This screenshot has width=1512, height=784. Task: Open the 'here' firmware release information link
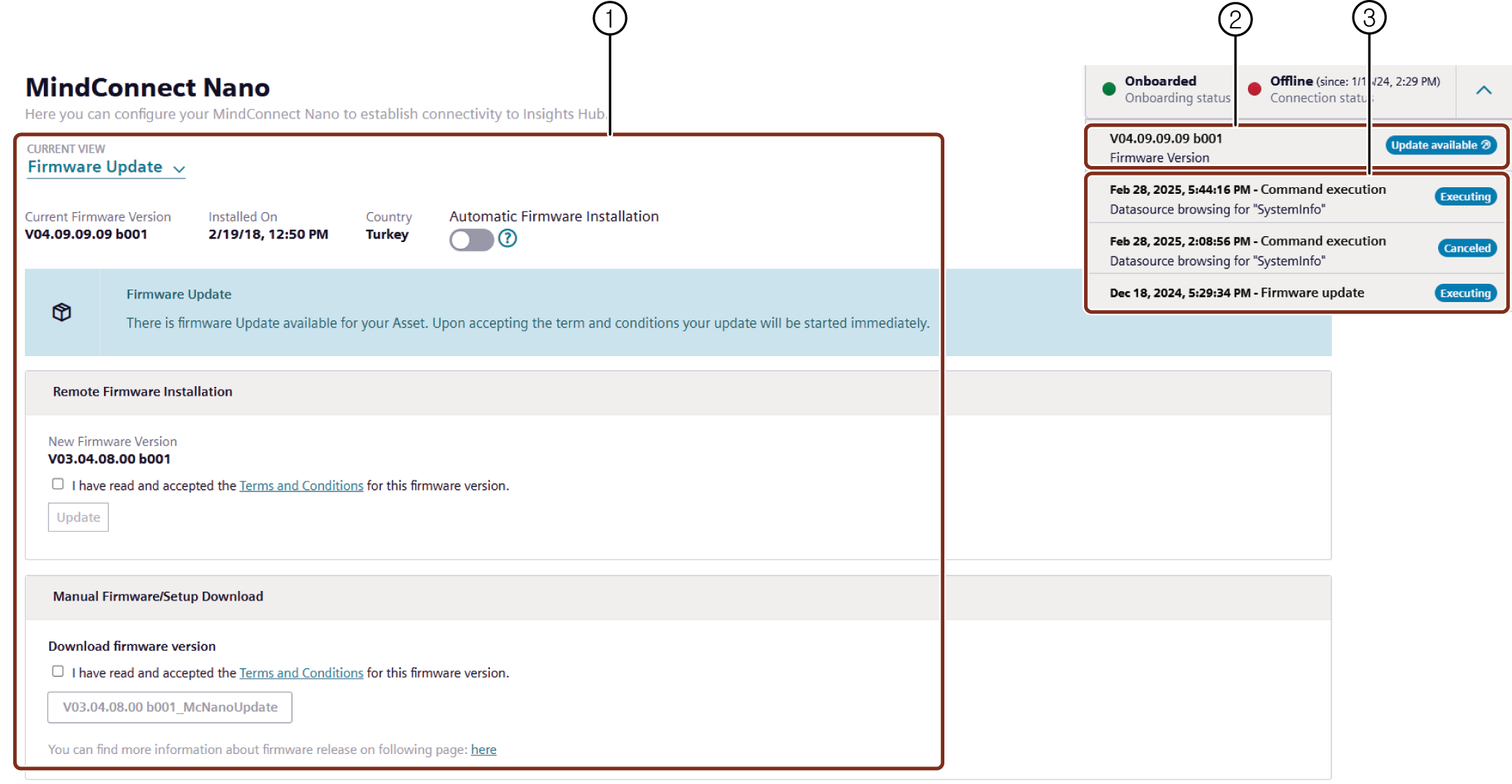[484, 750]
